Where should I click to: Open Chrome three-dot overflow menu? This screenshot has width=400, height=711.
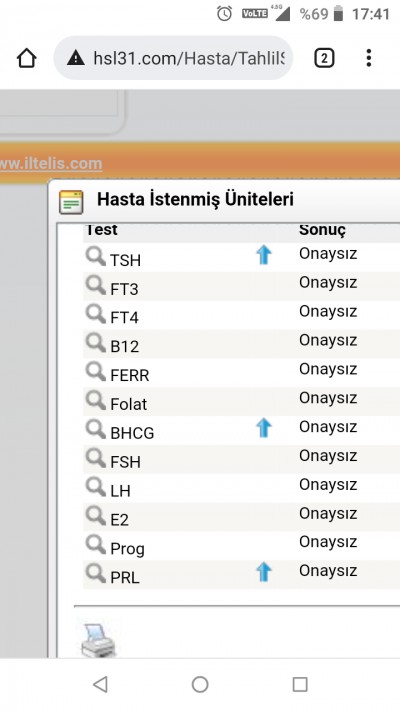[x=369, y=58]
